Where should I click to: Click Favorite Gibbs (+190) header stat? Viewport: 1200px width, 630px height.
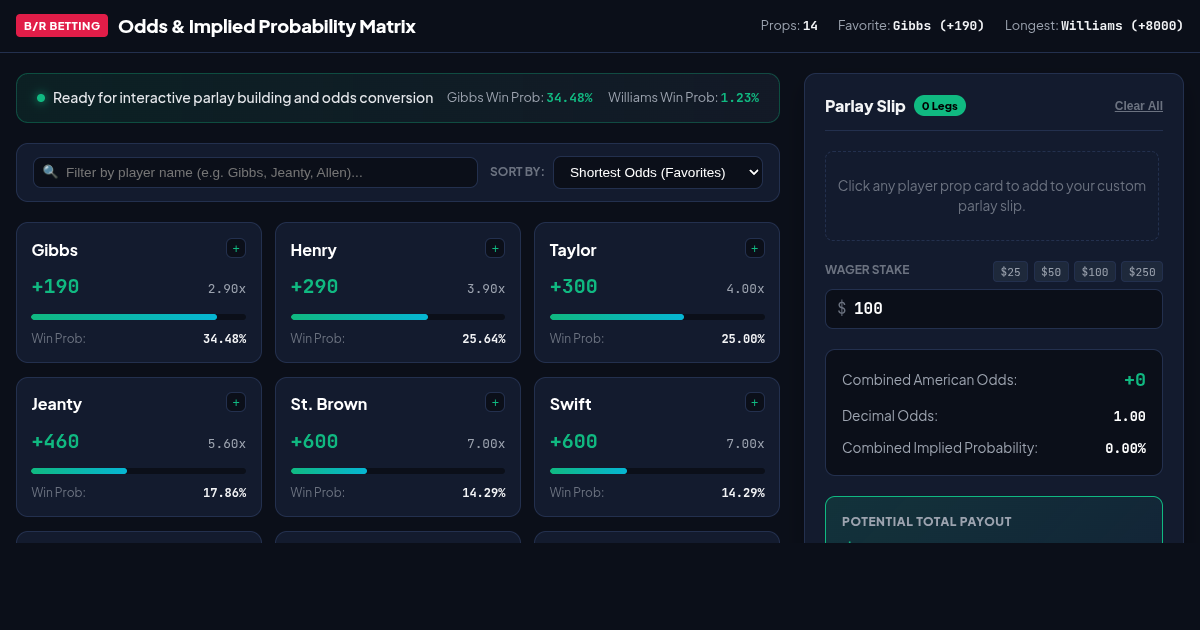[911, 26]
